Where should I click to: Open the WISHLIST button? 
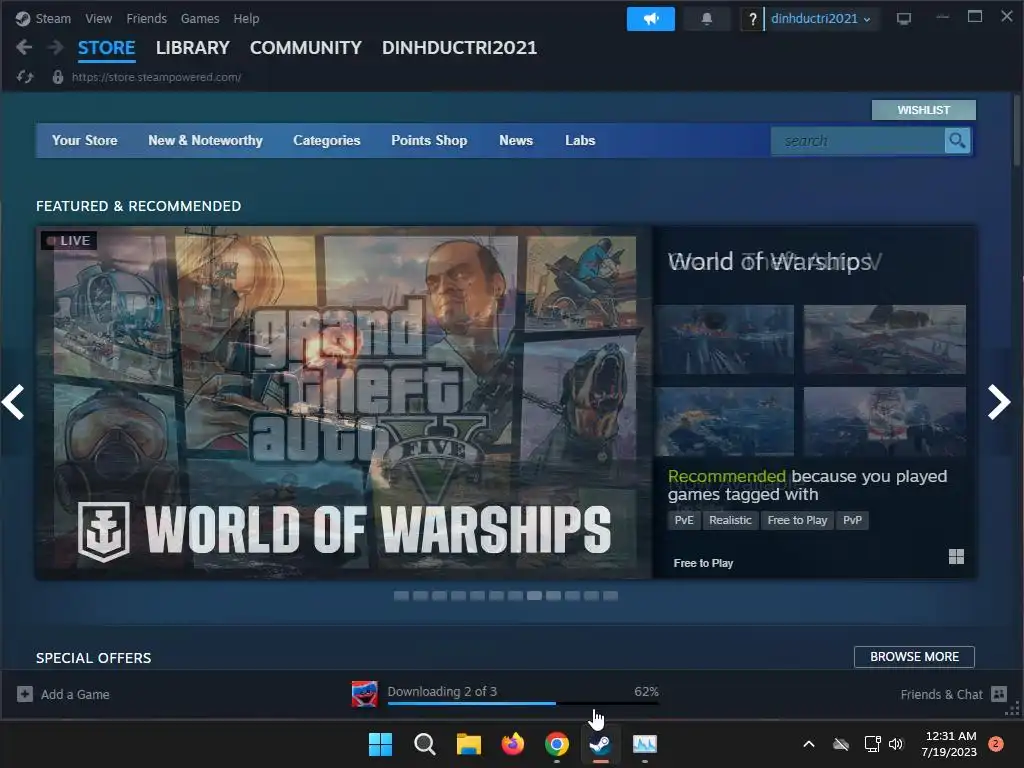click(923, 110)
